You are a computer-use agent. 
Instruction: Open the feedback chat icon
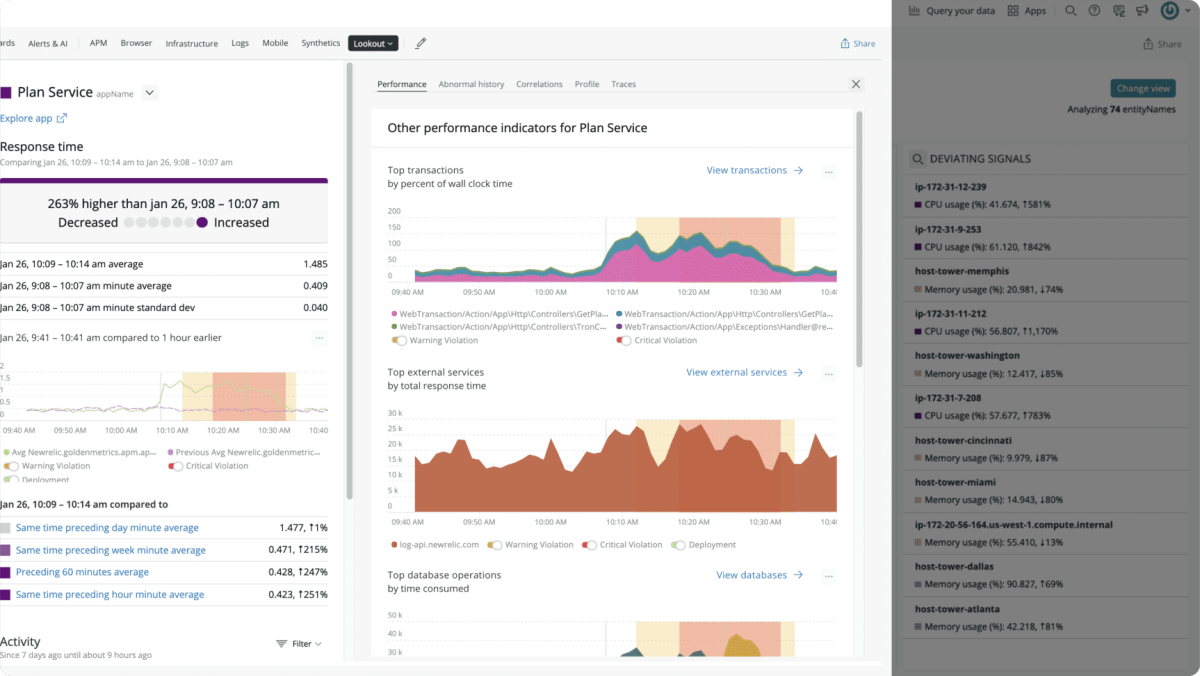click(x=1118, y=11)
